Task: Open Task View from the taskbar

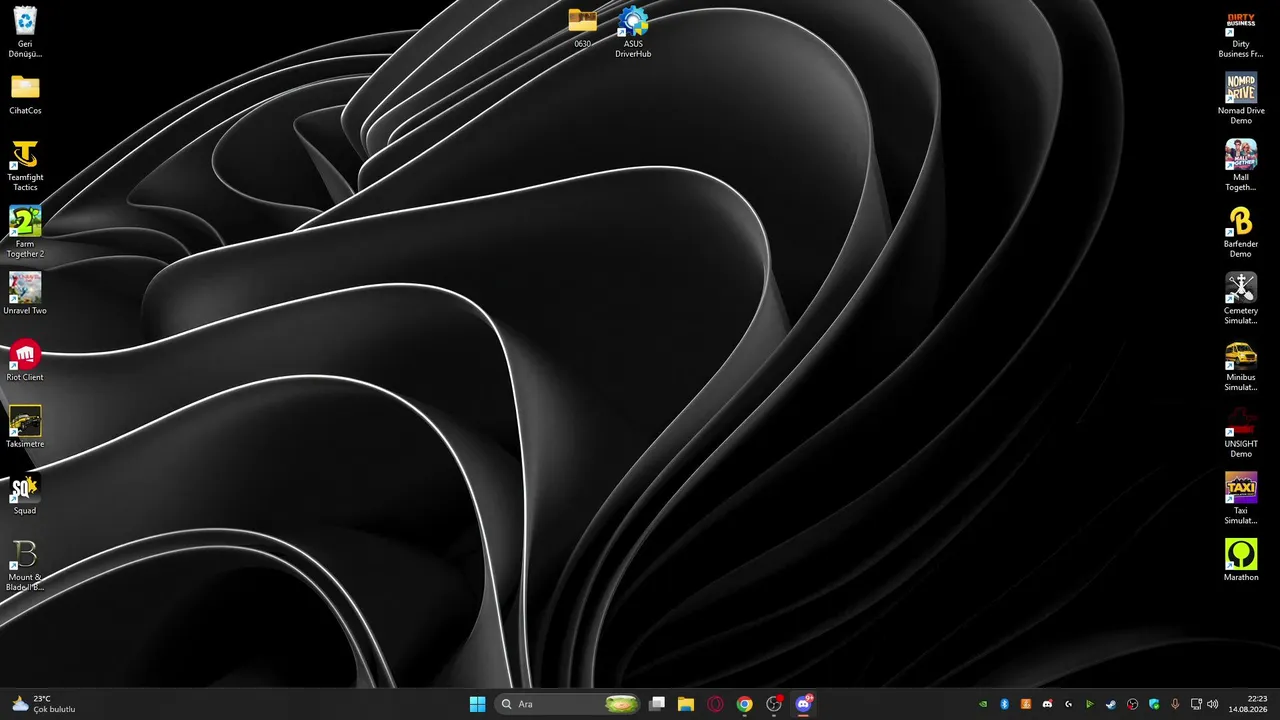Action: click(657, 704)
